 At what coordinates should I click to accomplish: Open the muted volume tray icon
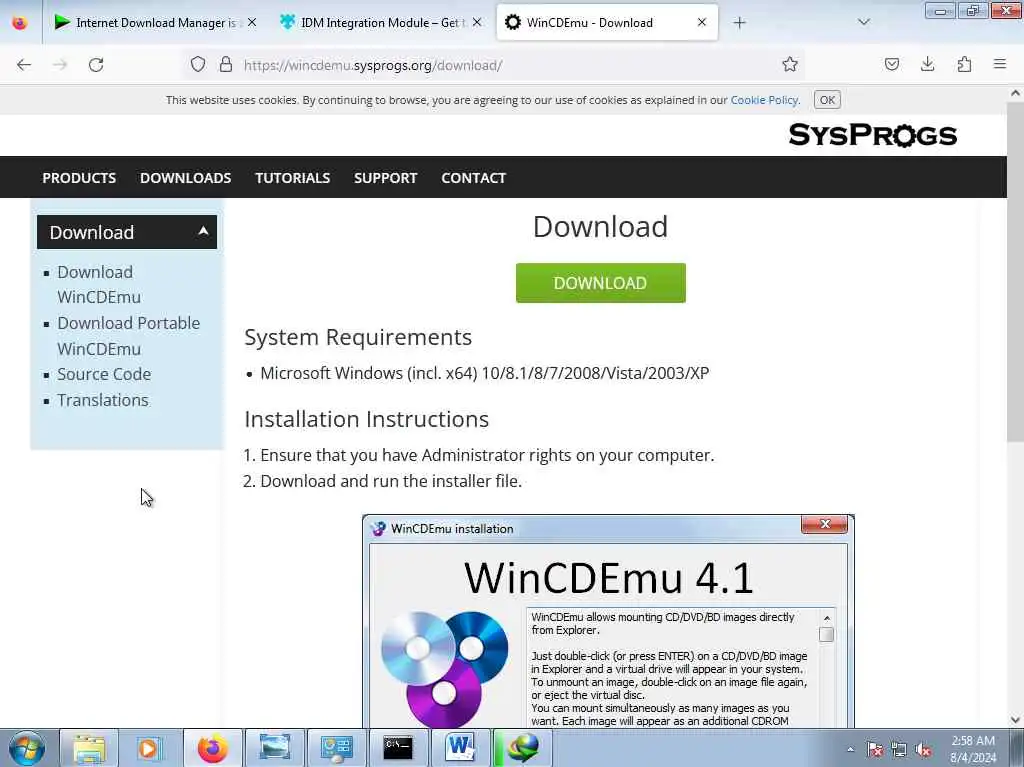pos(923,749)
